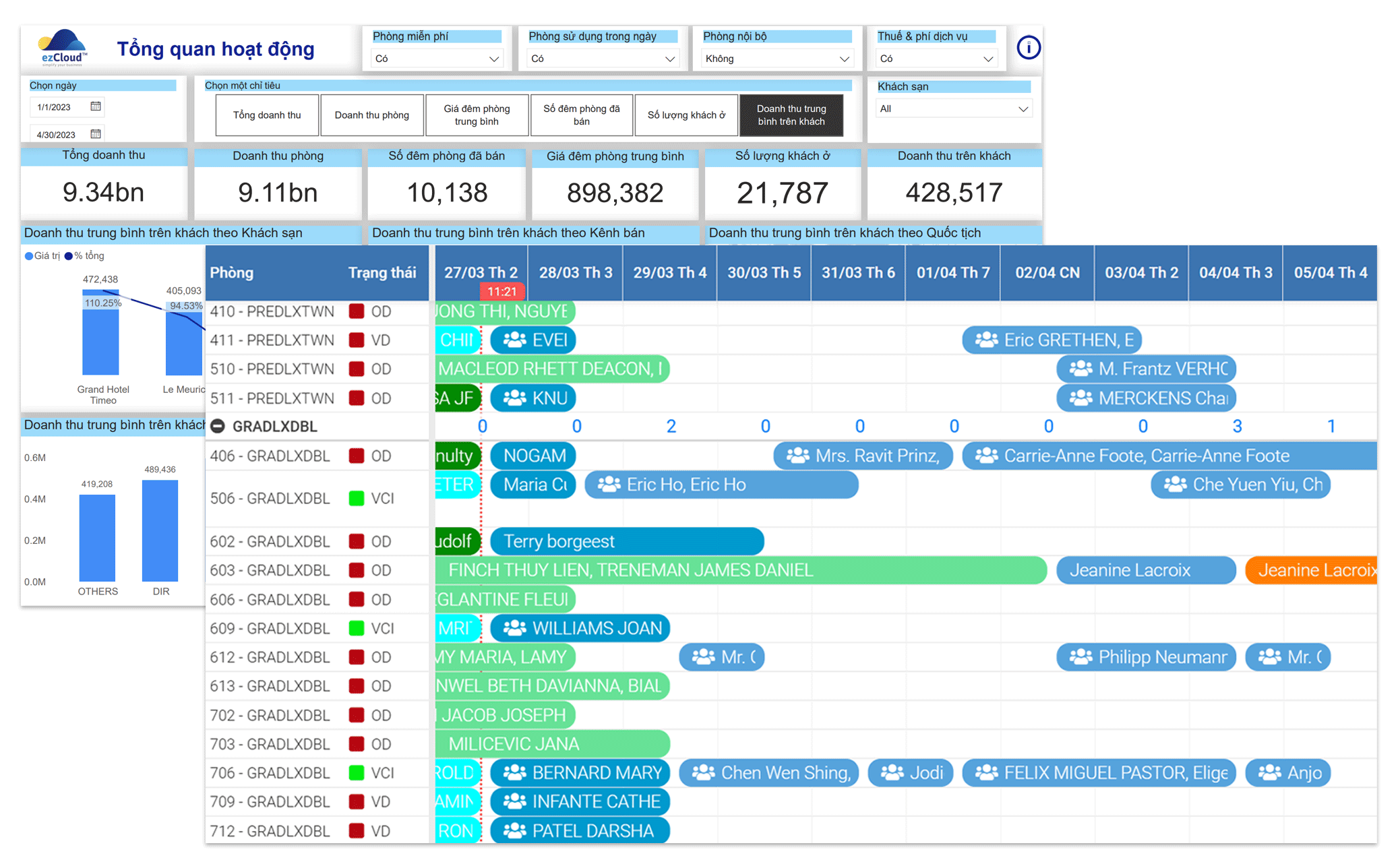Click group icon on Mrs. Ravit Prinz booking

pyautogui.click(x=797, y=456)
